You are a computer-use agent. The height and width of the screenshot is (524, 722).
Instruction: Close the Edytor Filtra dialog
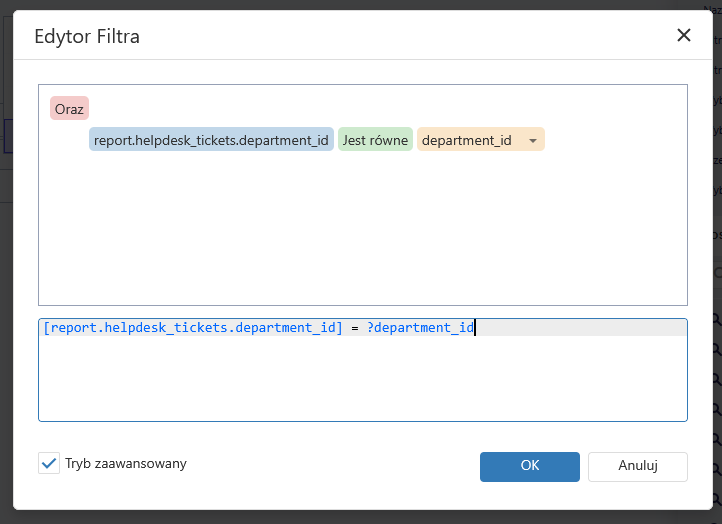[x=684, y=36]
